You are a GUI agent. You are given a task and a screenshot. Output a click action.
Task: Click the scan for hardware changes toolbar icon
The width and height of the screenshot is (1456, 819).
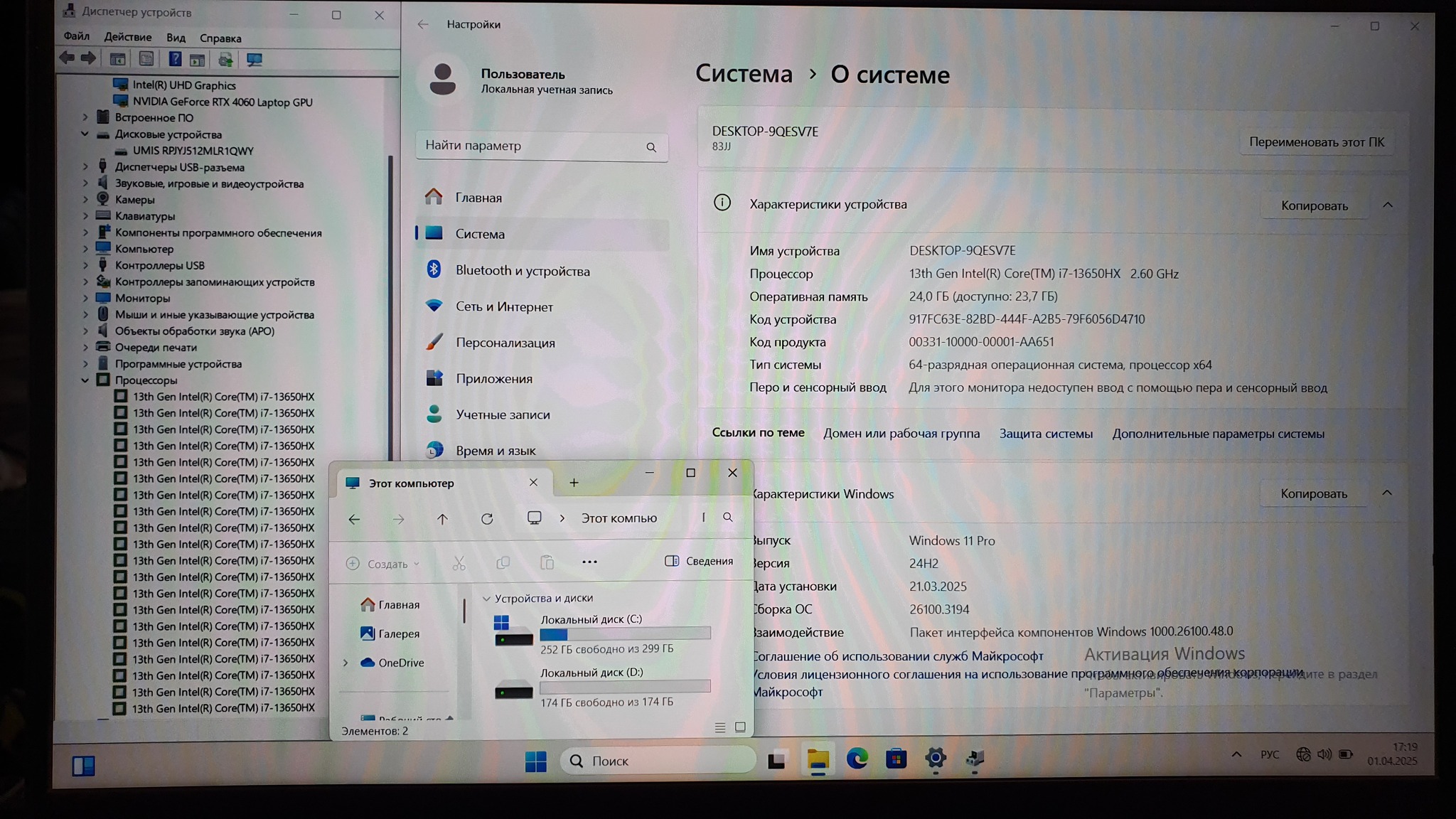click(x=254, y=60)
